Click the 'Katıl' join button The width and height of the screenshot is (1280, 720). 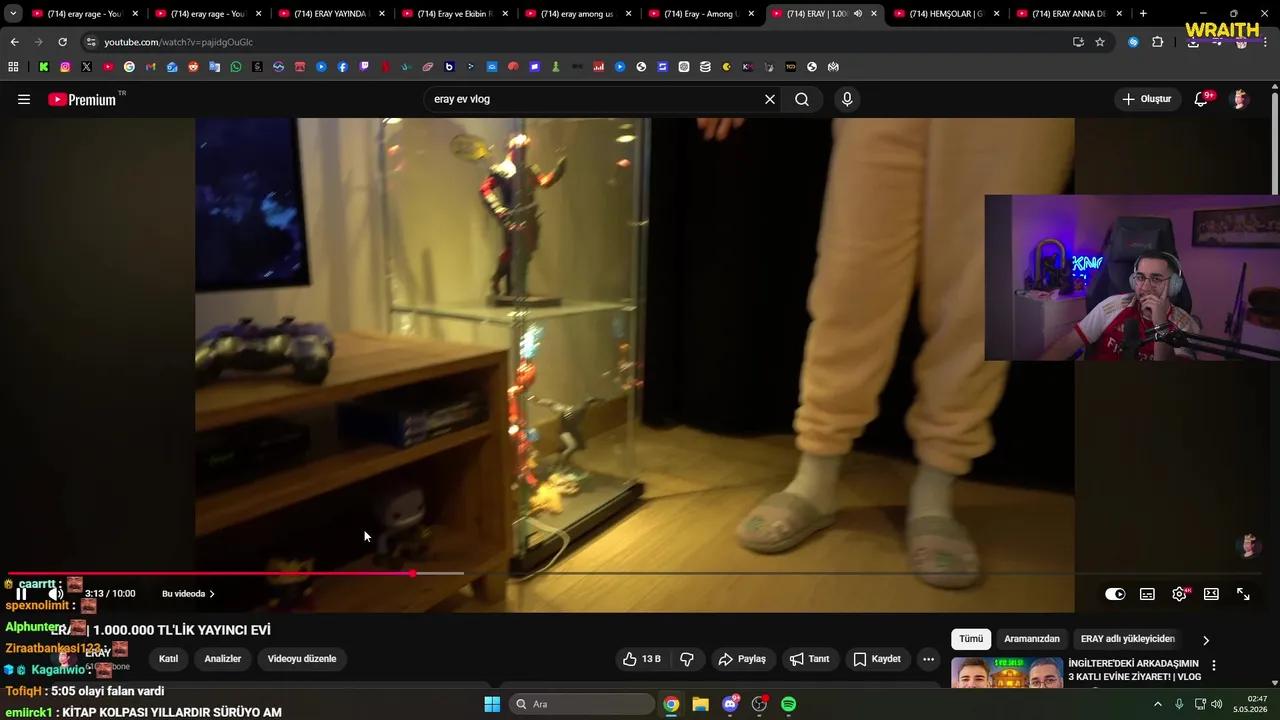(x=168, y=659)
